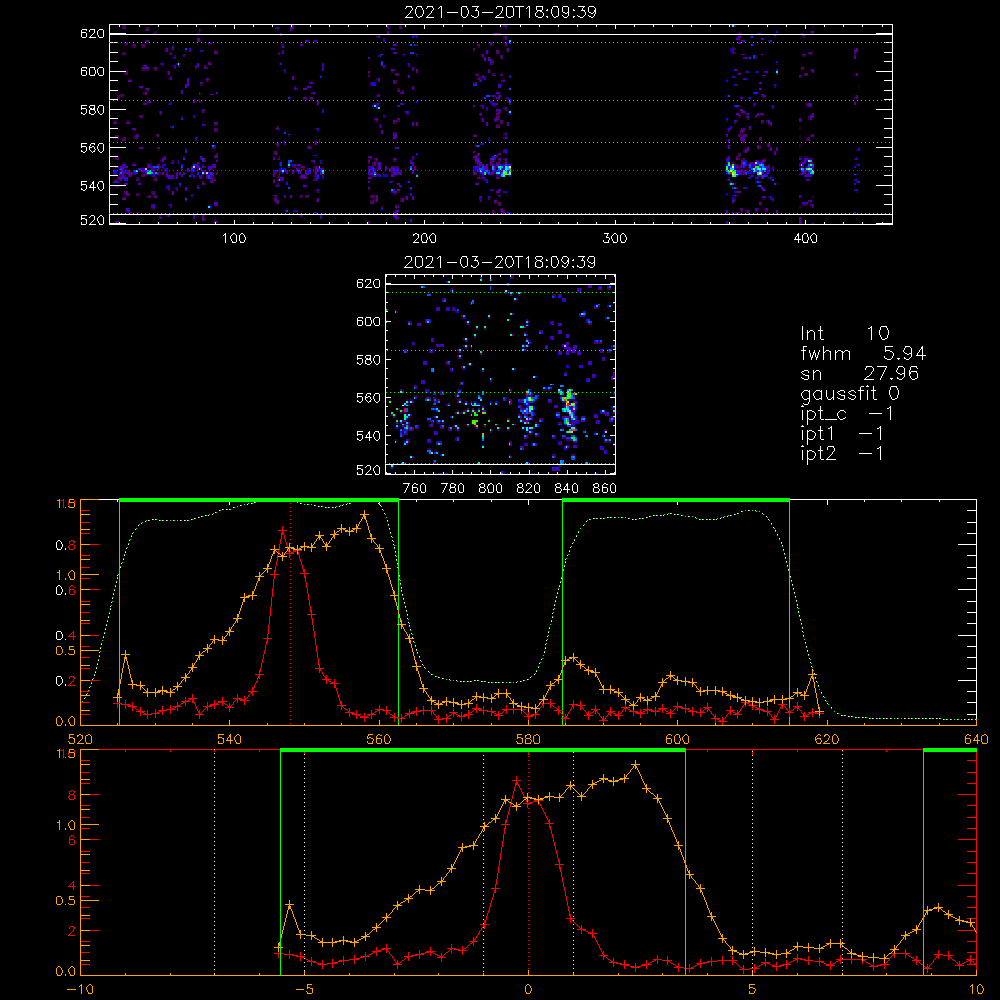Click x-axis label 300 under the wide top image
Image resolution: width=1000 pixels, height=1000 pixels.
[x=615, y=239]
